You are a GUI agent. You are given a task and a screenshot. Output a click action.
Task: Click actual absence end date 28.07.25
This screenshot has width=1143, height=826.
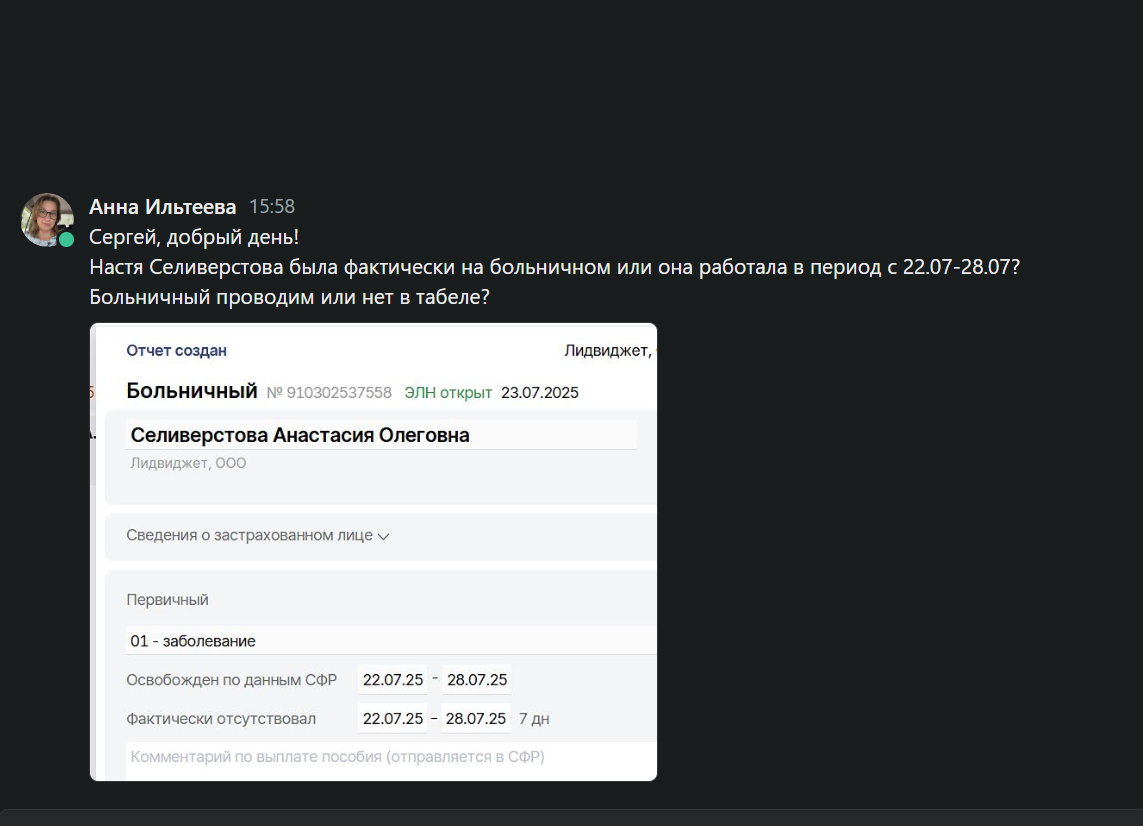point(475,718)
